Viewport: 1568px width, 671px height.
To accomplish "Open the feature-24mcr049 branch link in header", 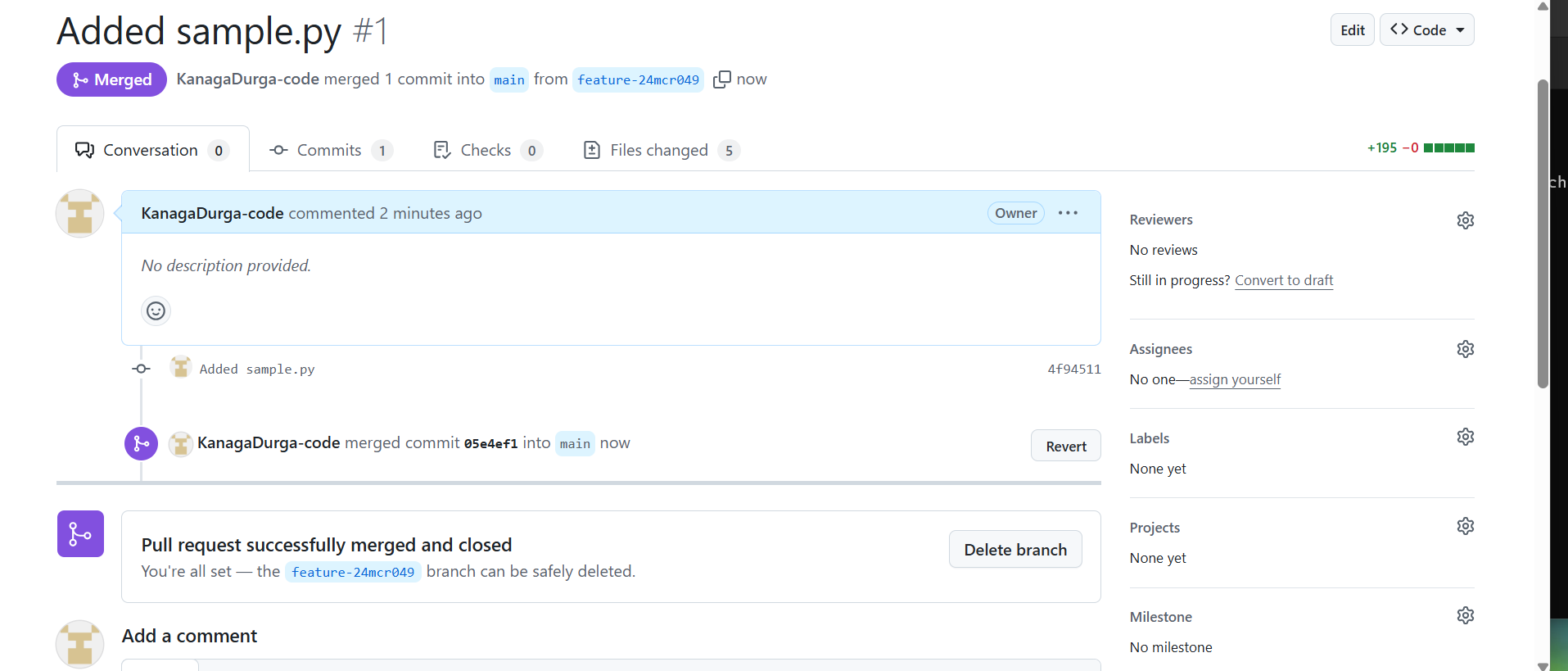I will (638, 79).
